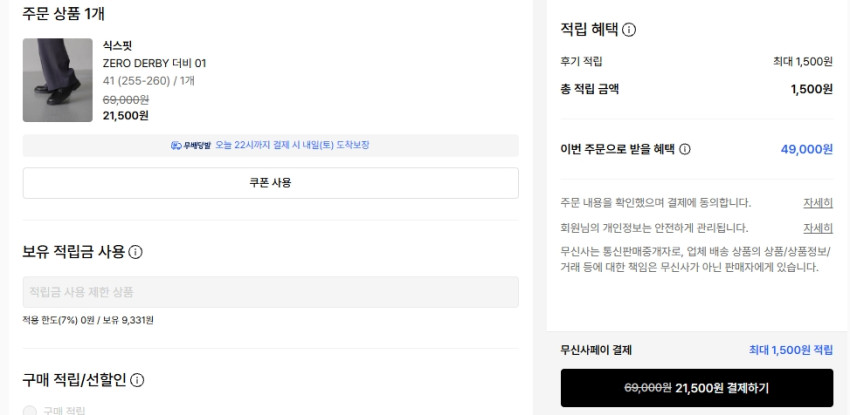
Task: Open info icon beside 구매 적립/선할인
Action: pos(138,380)
